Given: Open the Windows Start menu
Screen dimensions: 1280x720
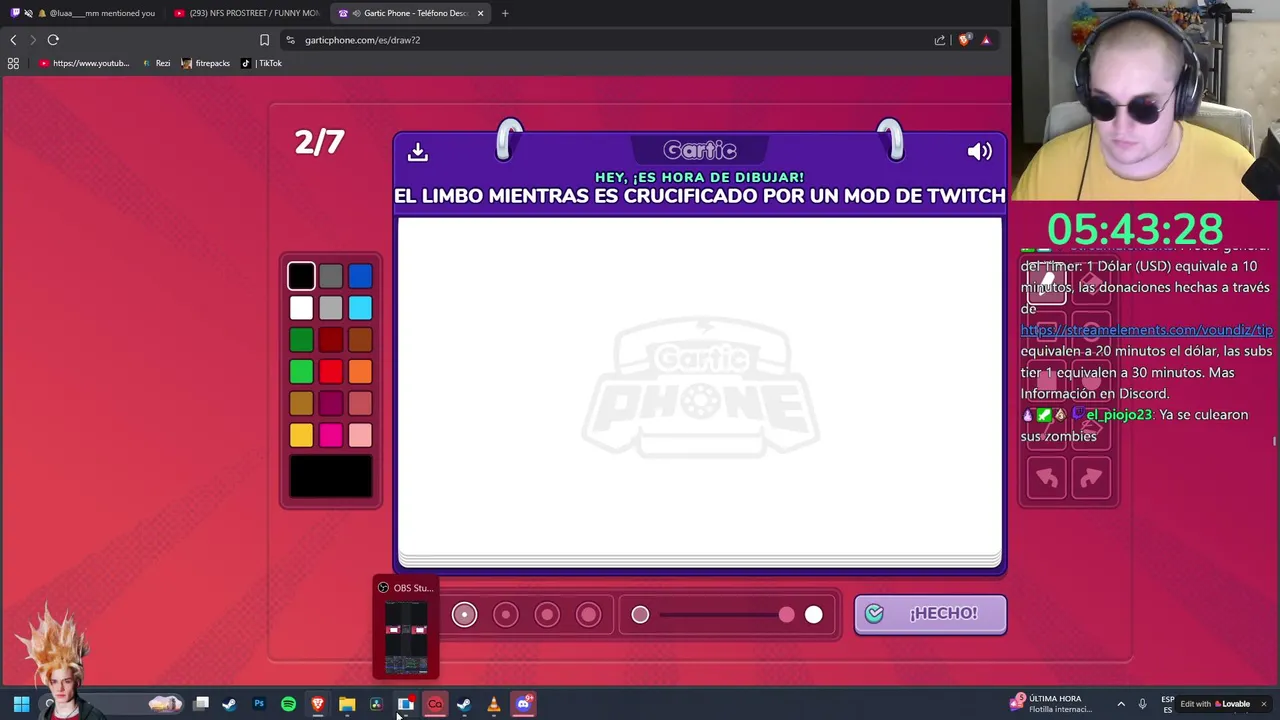Looking at the screenshot, I should (21, 704).
